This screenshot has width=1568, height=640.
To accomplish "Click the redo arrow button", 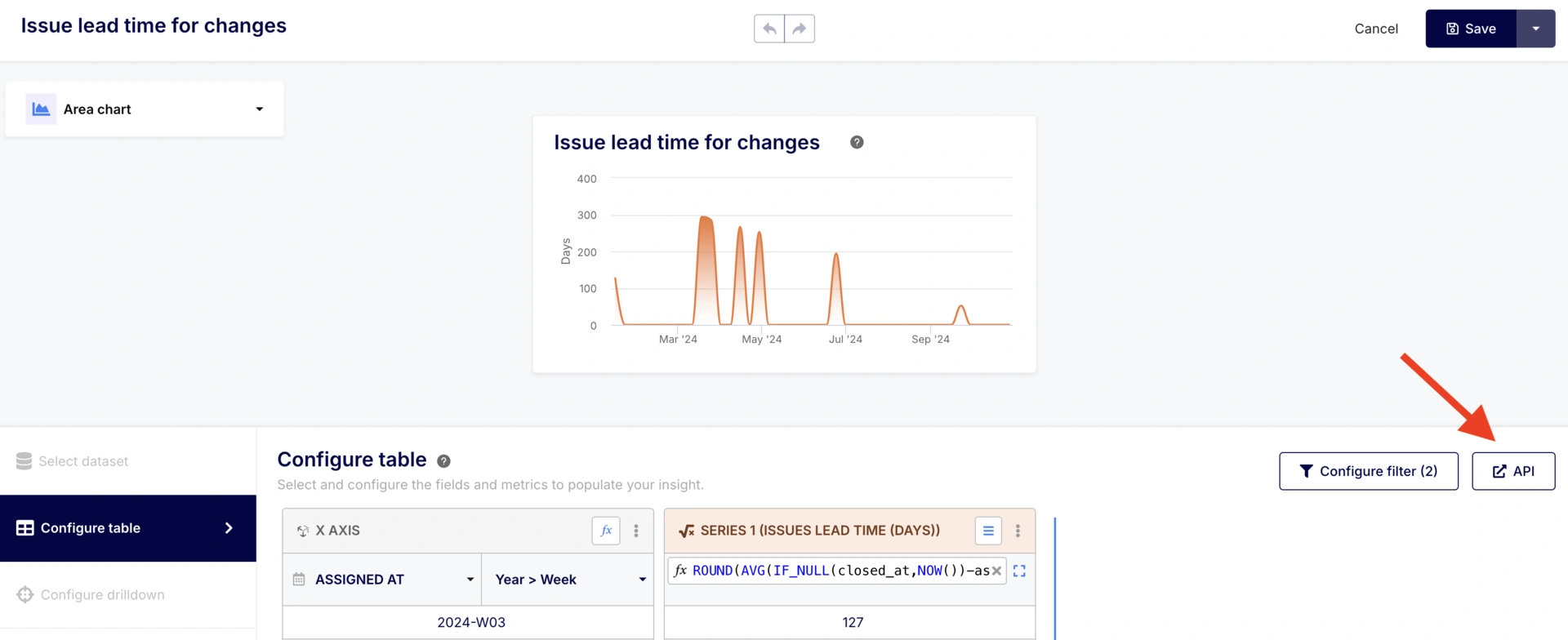I will click(800, 29).
